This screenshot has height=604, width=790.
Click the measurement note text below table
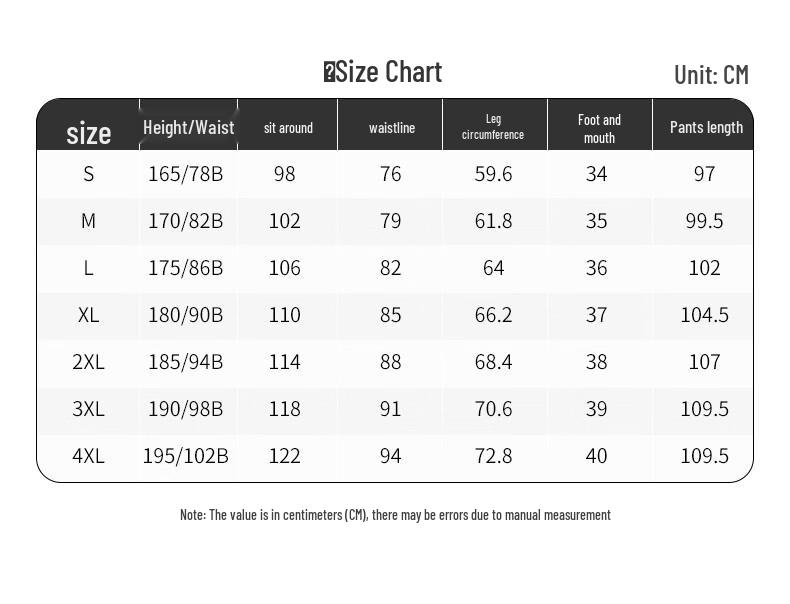[x=395, y=515]
